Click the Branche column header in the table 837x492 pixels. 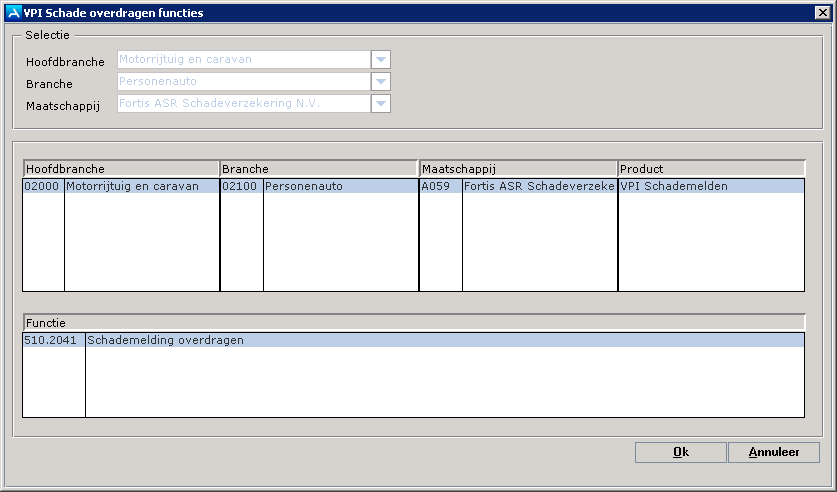click(318, 169)
